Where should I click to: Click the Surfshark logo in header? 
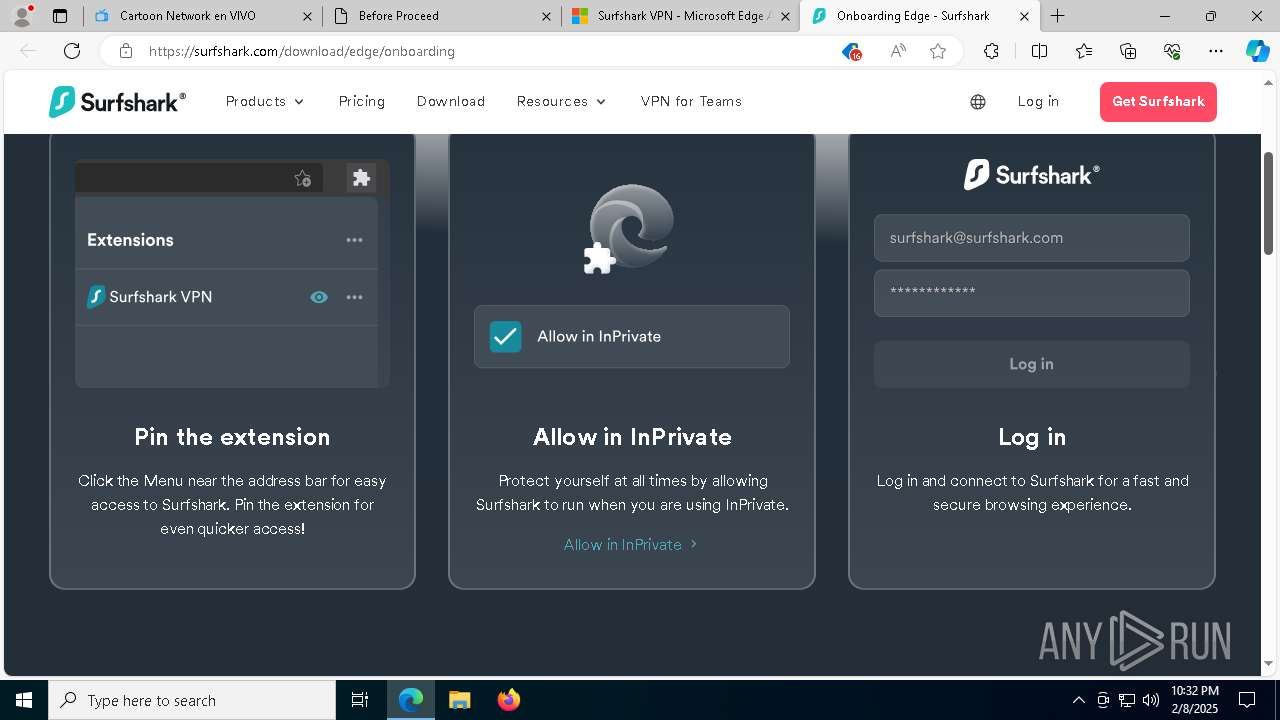click(117, 101)
